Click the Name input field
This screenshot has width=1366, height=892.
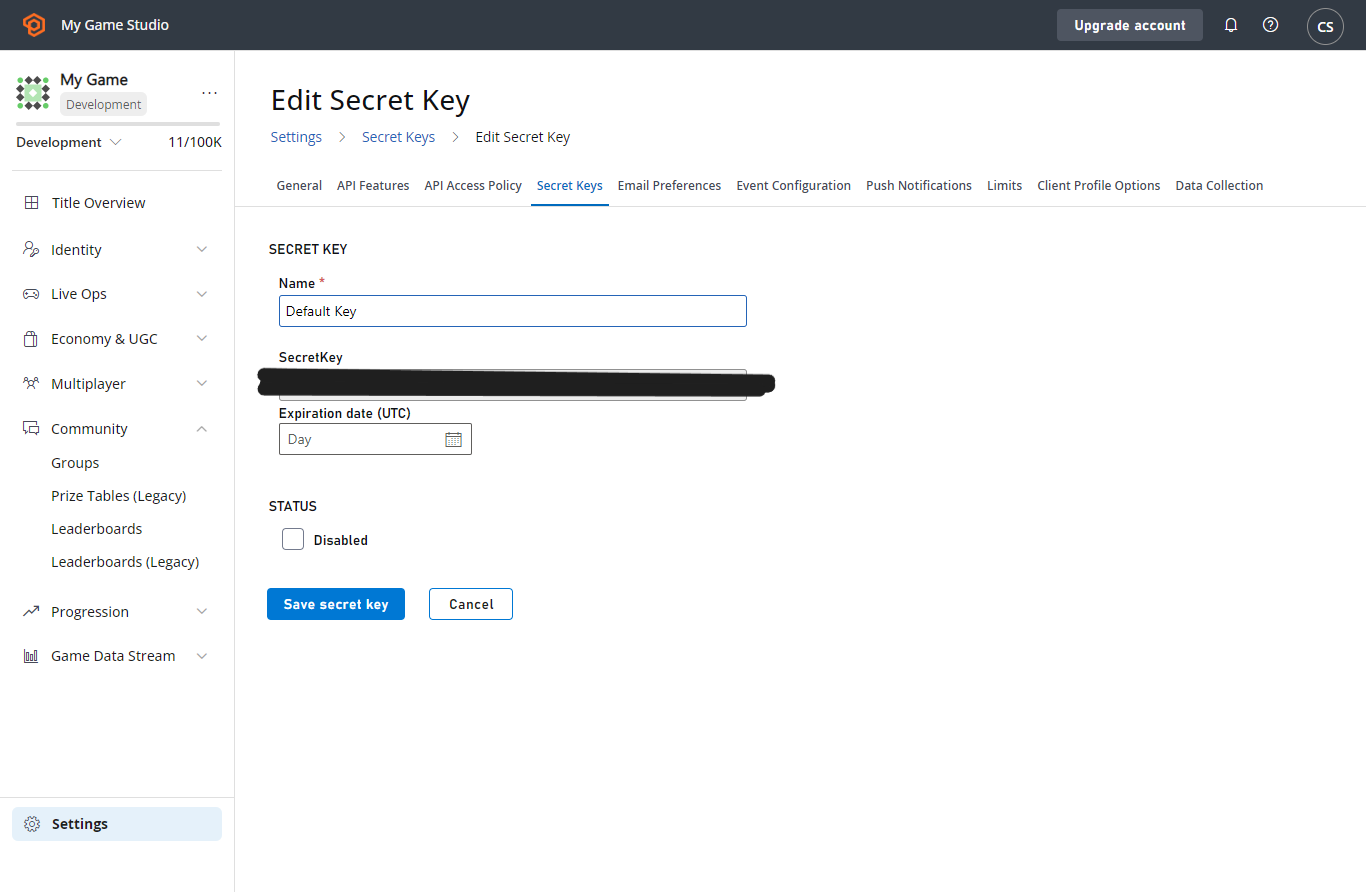[513, 311]
